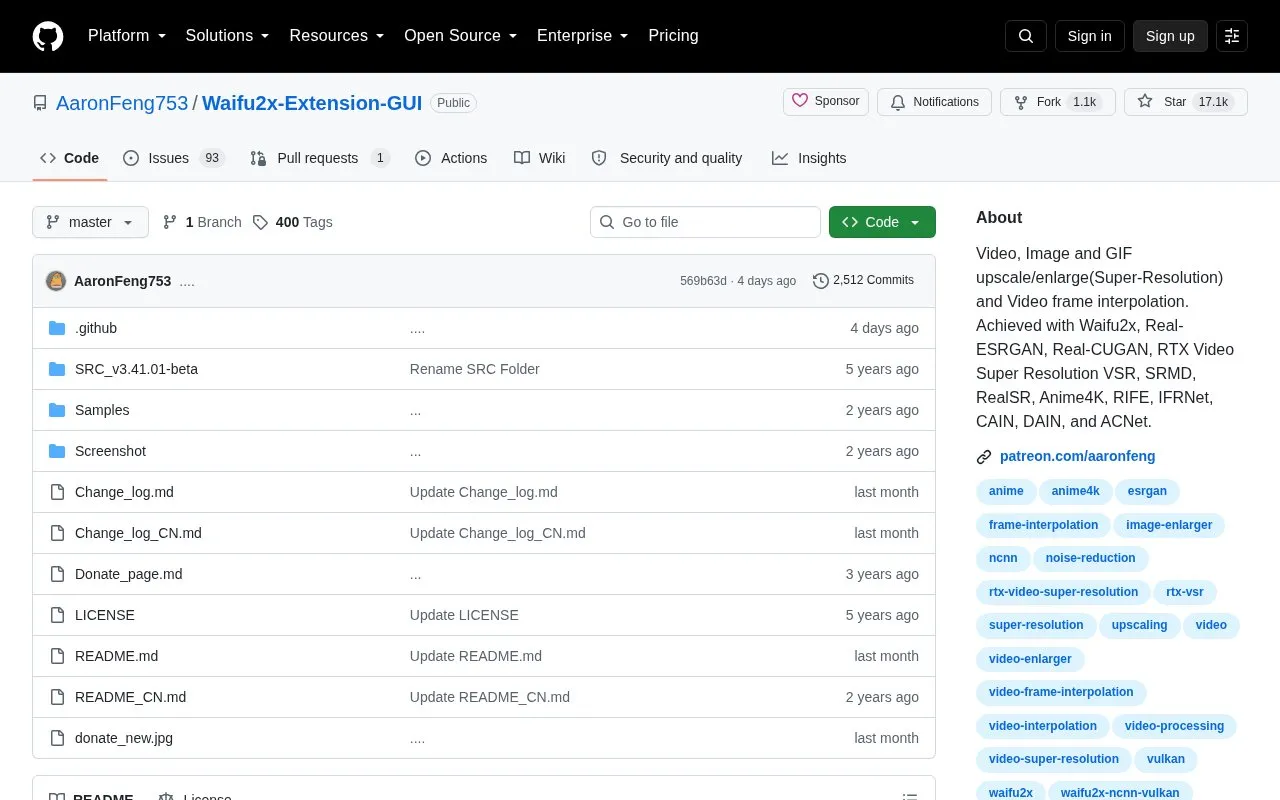Open the 400 Tags list
The width and height of the screenshot is (1280, 800).
point(293,222)
